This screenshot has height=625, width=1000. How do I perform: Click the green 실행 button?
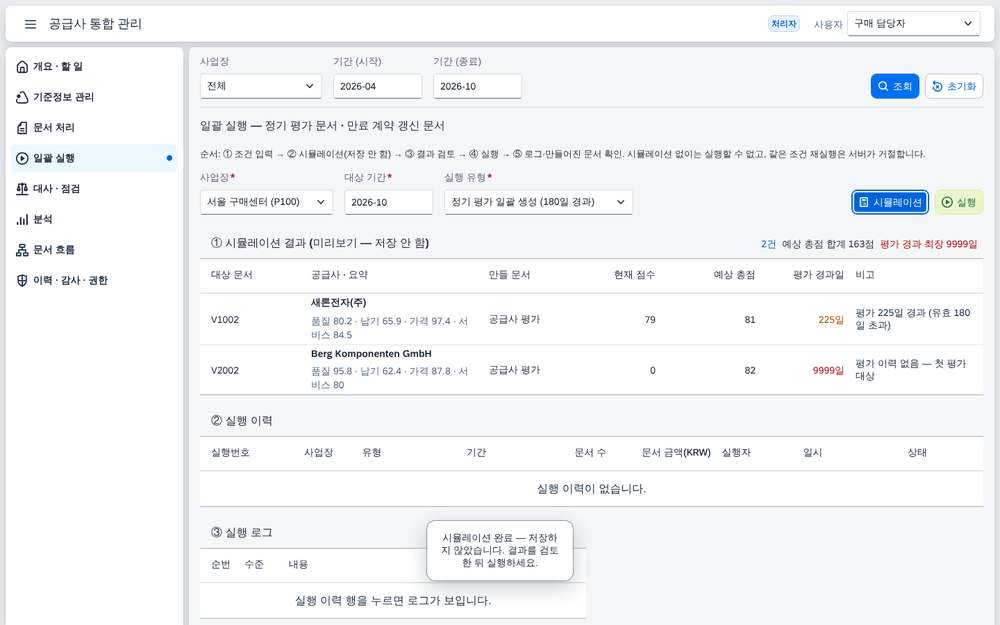959,202
